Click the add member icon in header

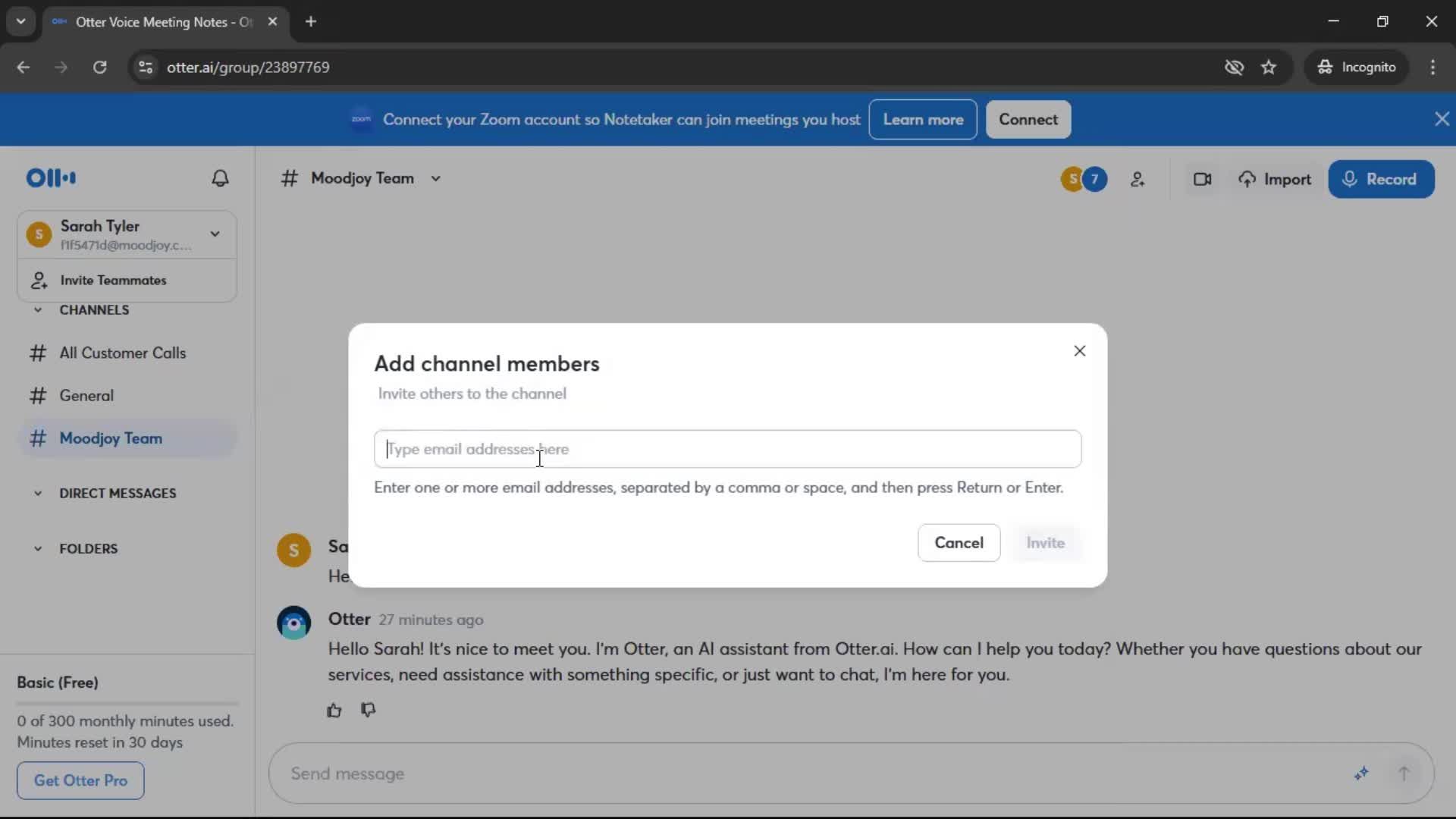[1137, 180]
